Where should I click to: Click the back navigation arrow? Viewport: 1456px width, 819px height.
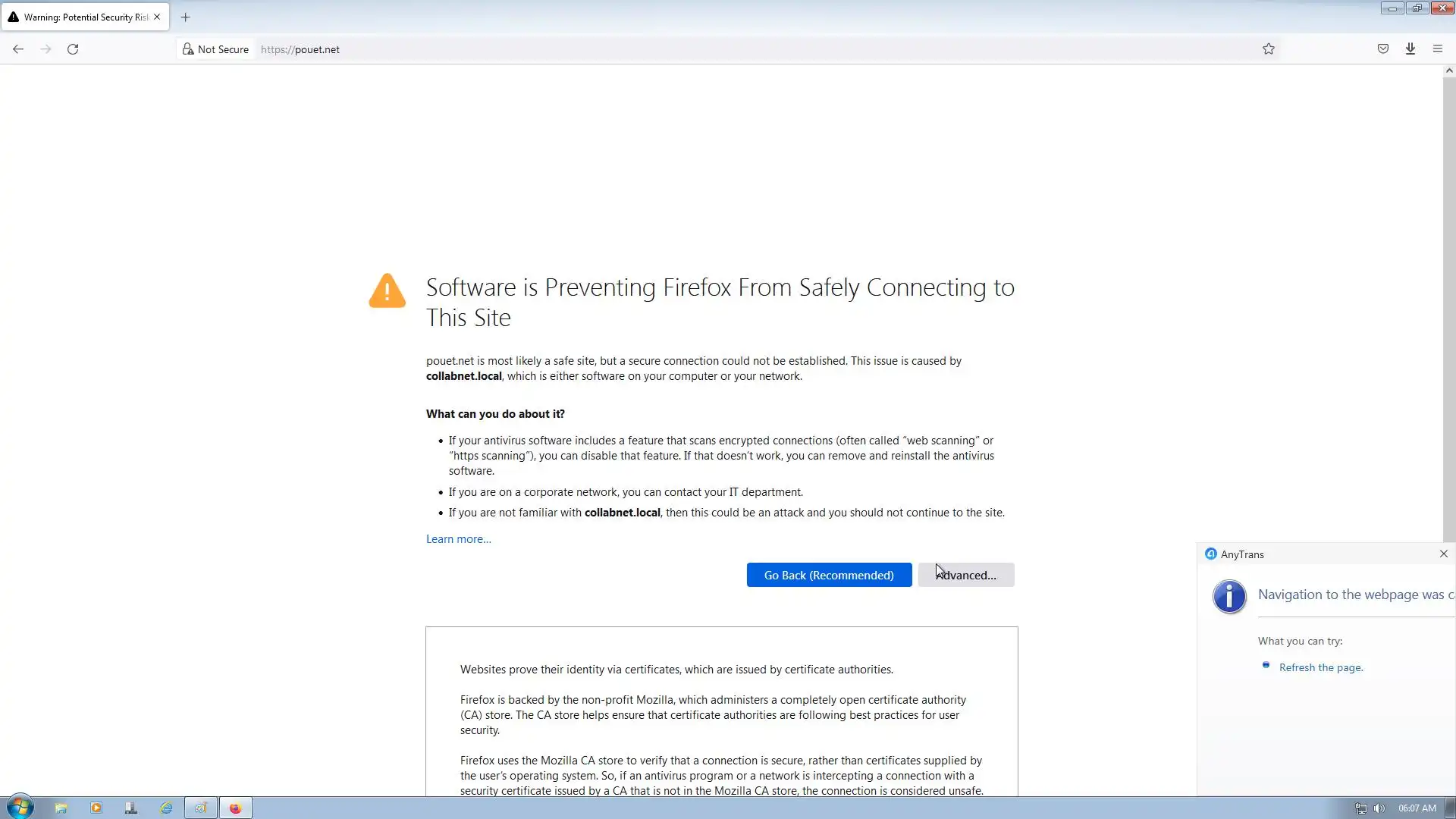(x=18, y=49)
